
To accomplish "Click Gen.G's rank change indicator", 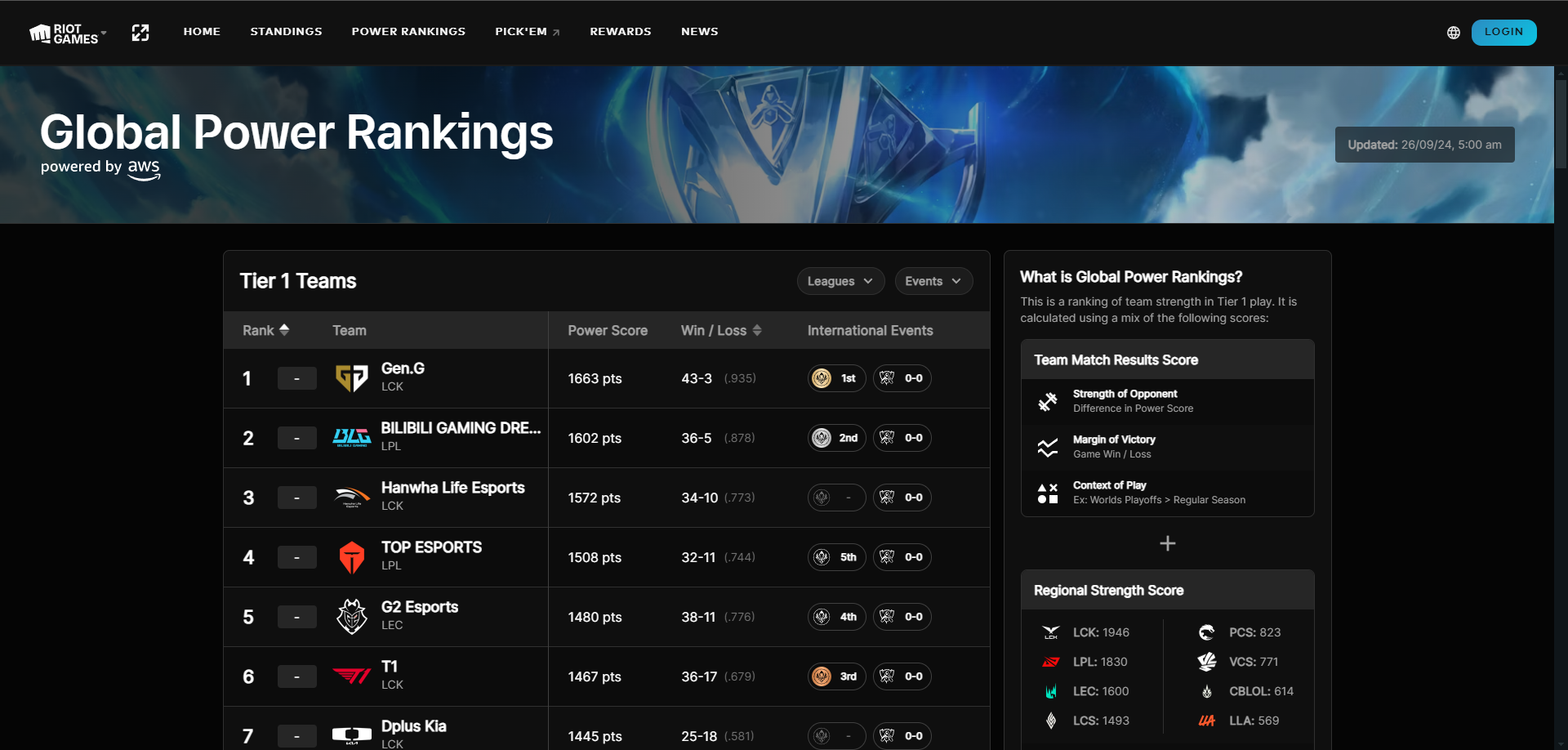I will click(296, 378).
